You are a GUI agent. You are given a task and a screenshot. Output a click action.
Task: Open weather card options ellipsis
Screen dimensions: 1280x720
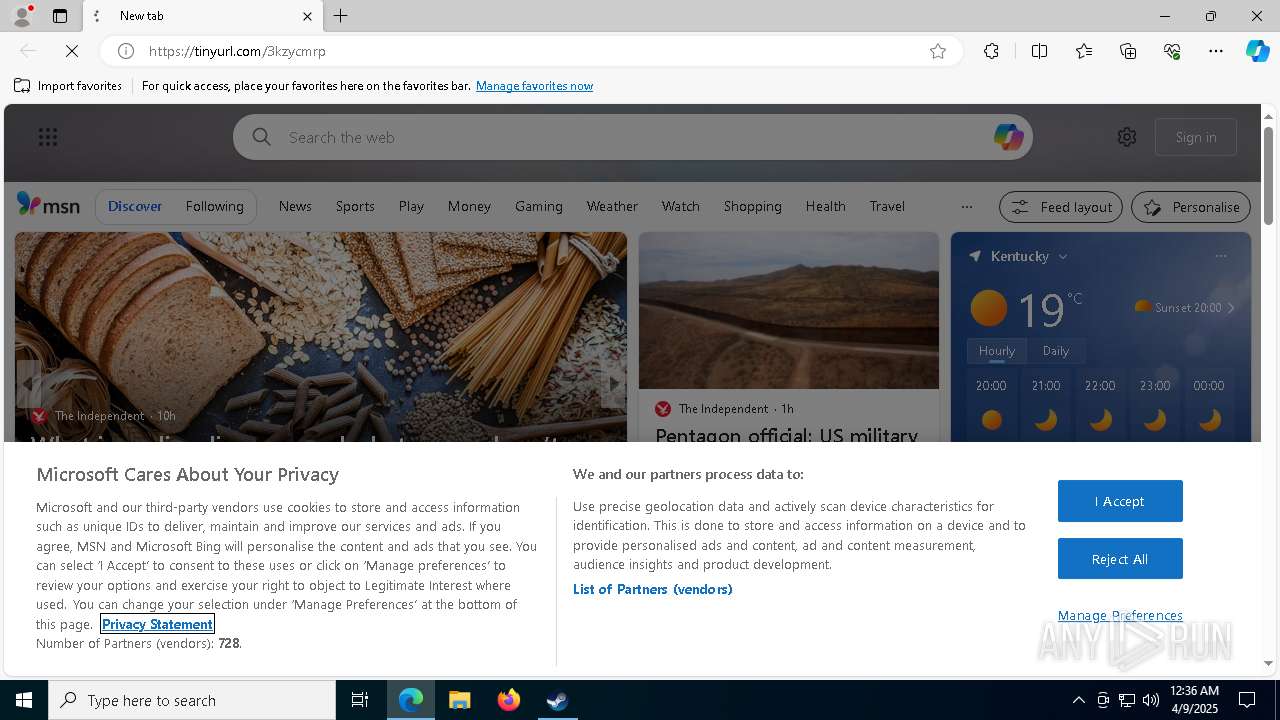[1221, 256]
